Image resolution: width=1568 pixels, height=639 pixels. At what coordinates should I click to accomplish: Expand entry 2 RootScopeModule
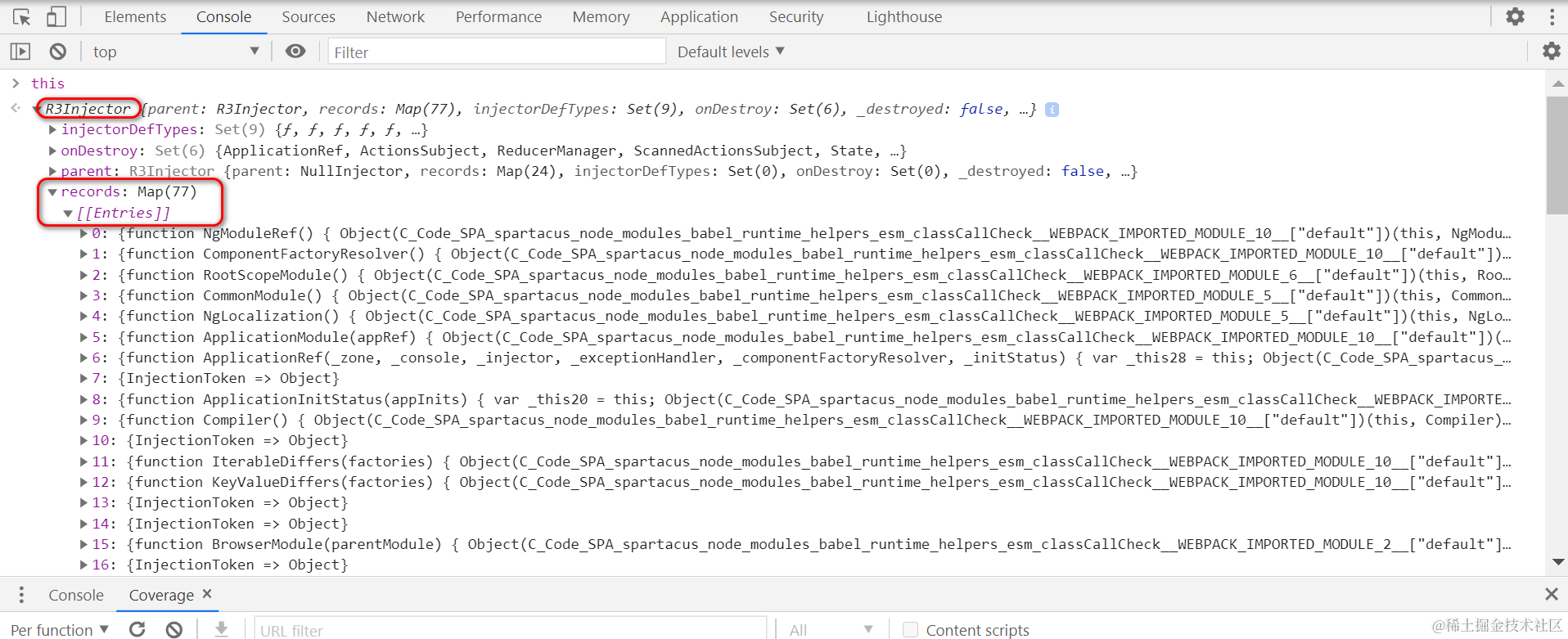point(83,275)
